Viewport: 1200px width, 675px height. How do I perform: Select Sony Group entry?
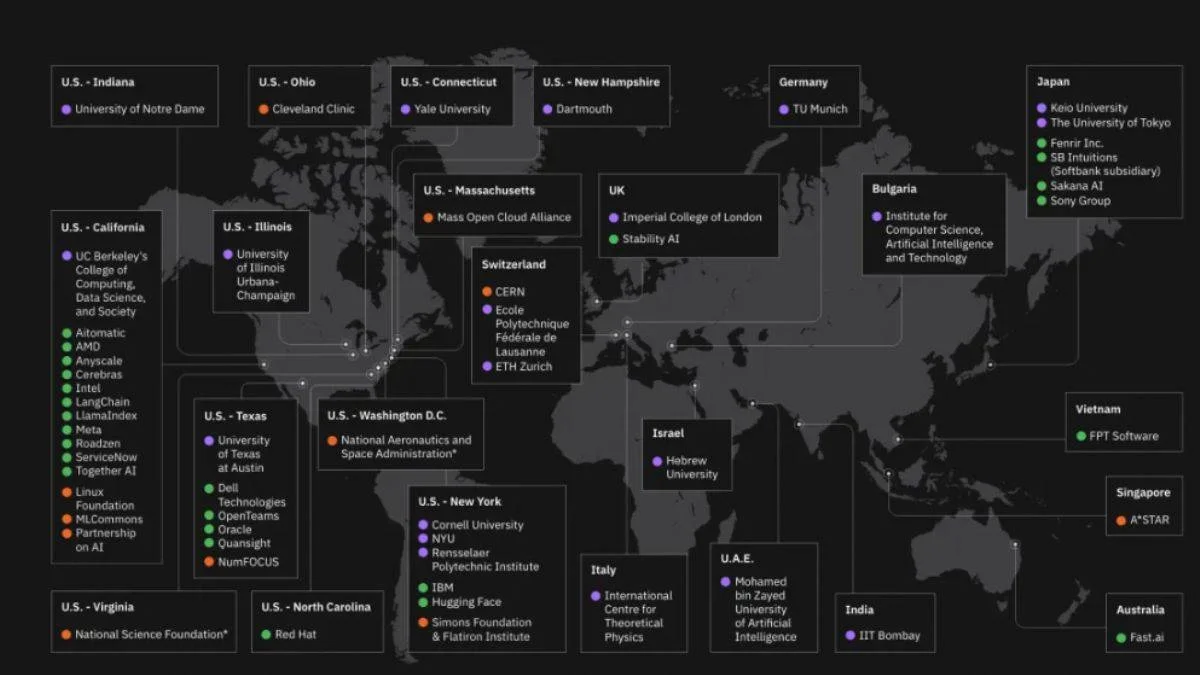1074,201
